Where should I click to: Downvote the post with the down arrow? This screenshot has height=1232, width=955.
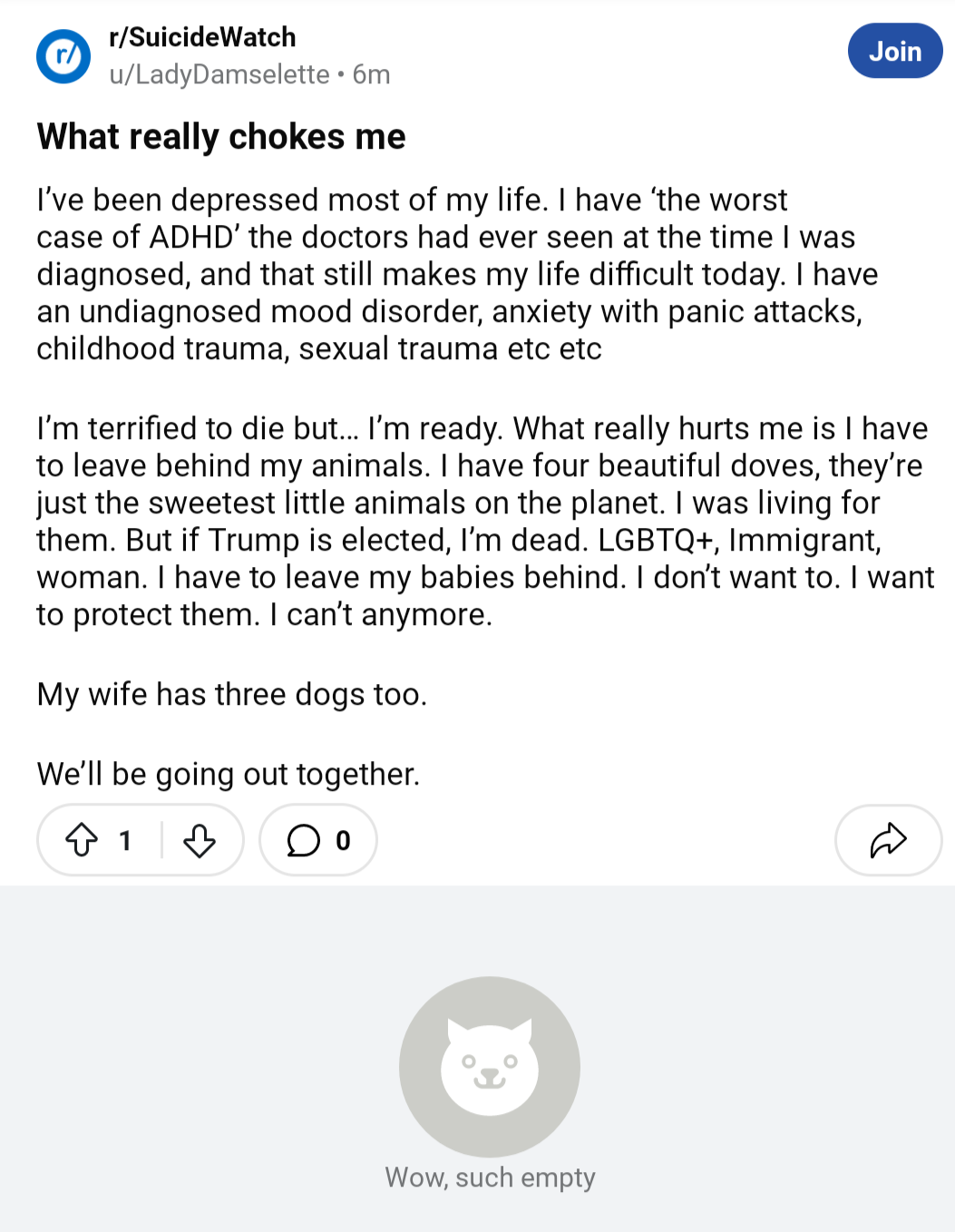tap(200, 840)
